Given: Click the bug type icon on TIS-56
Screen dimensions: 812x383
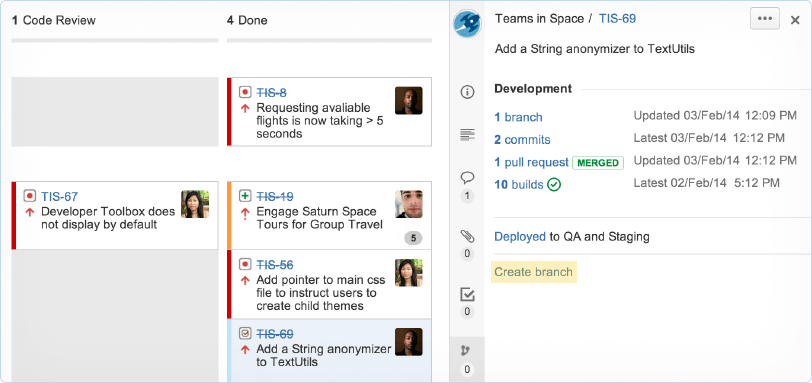Looking at the screenshot, I should tap(245, 264).
